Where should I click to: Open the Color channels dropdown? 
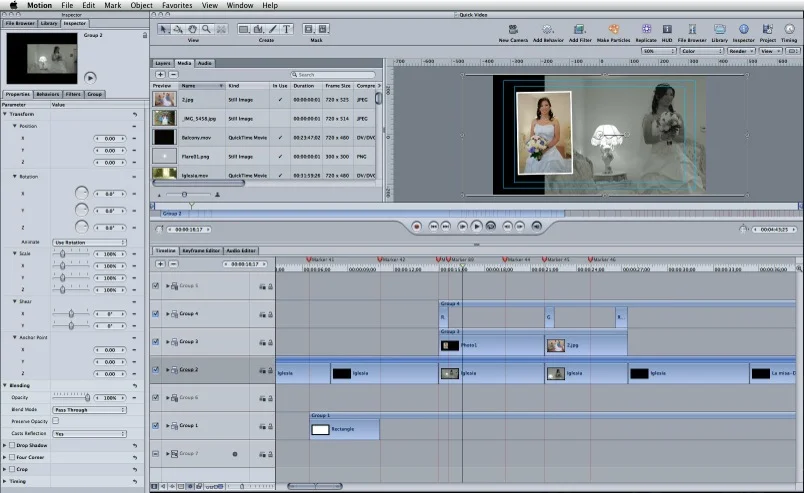click(701, 51)
